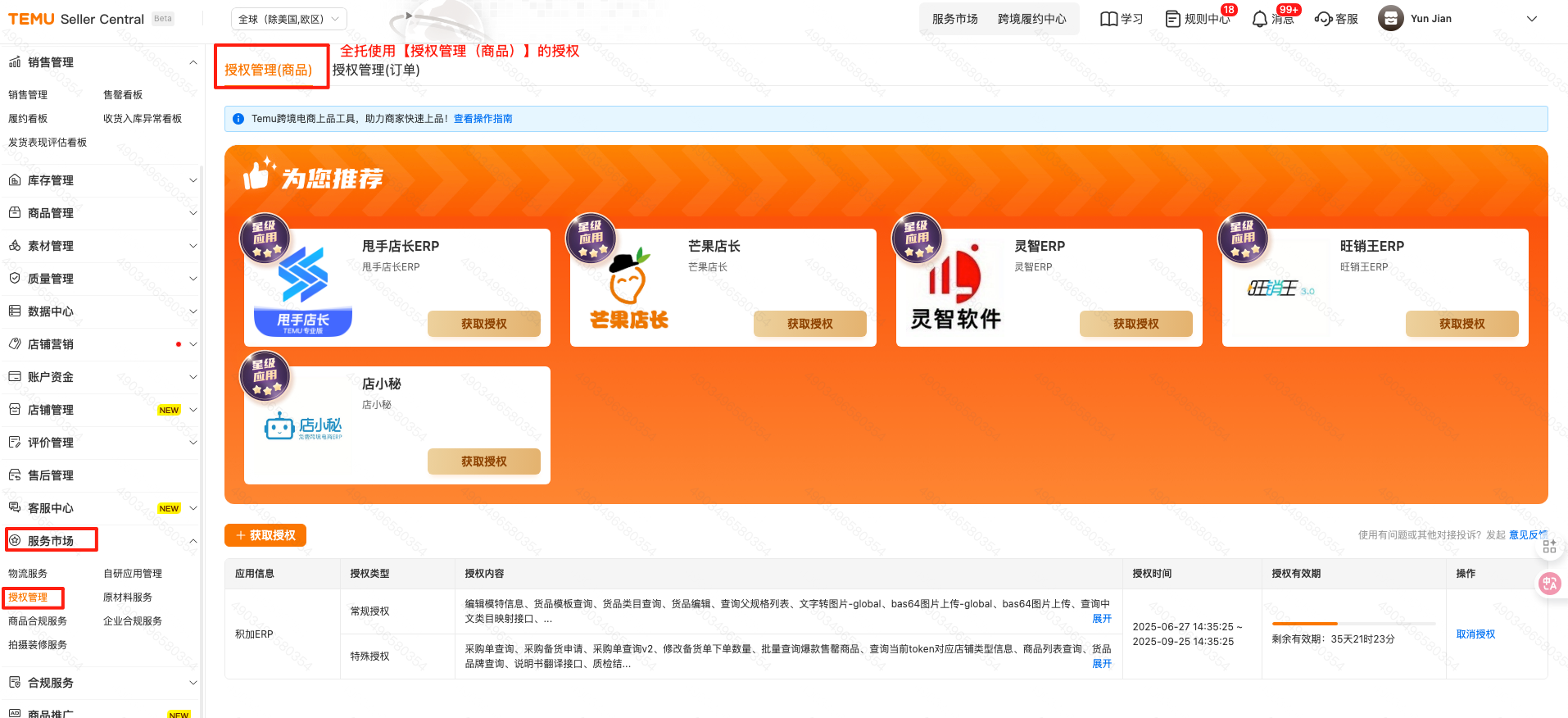The width and height of the screenshot is (1568, 718).
Task: Expand the 商品管理 section
Action: click(193, 213)
